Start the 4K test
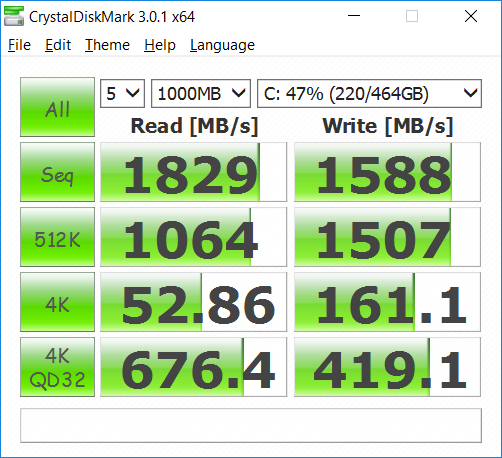The height and width of the screenshot is (458, 502). tap(57, 302)
